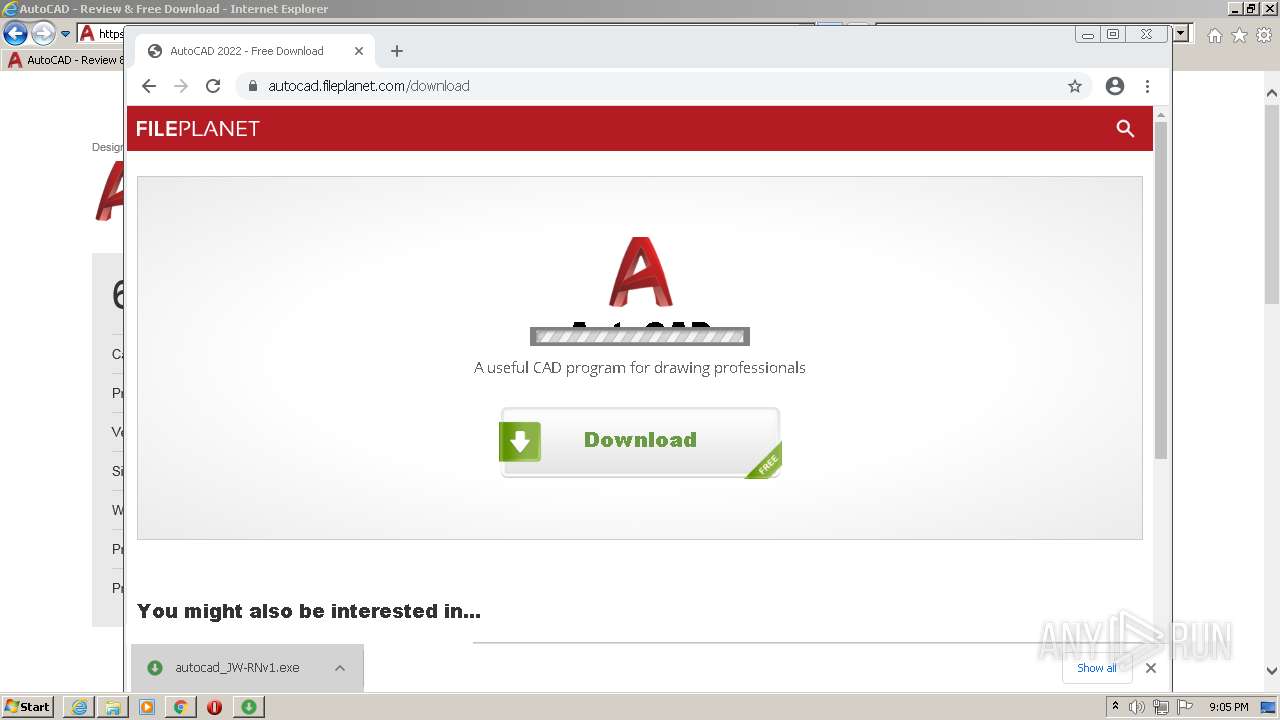This screenshot has width=1280, height=720.
Task: Open the file explorer taskbar icon
Action: tap(113, 707)
